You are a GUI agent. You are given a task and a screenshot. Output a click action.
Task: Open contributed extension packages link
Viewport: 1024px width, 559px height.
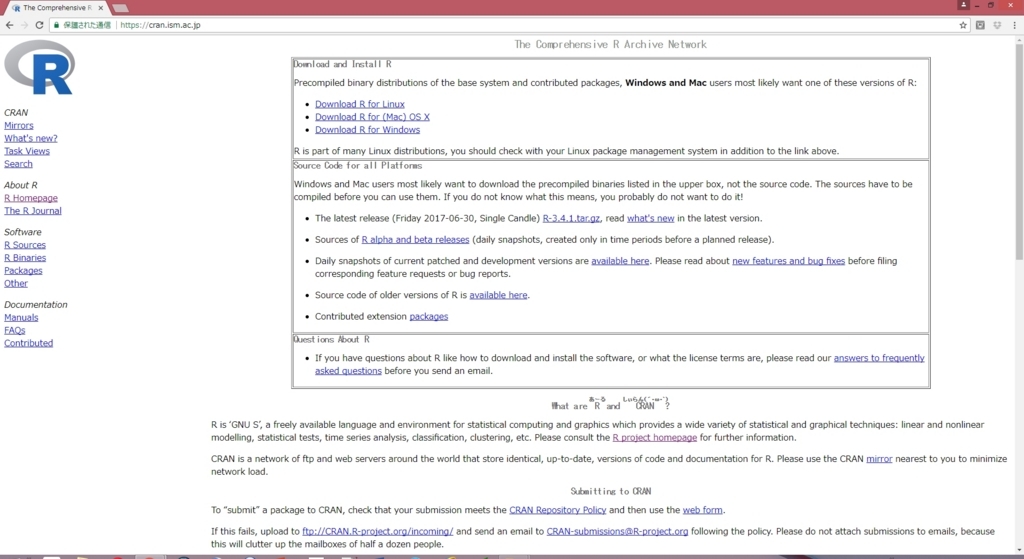(428, 316)
